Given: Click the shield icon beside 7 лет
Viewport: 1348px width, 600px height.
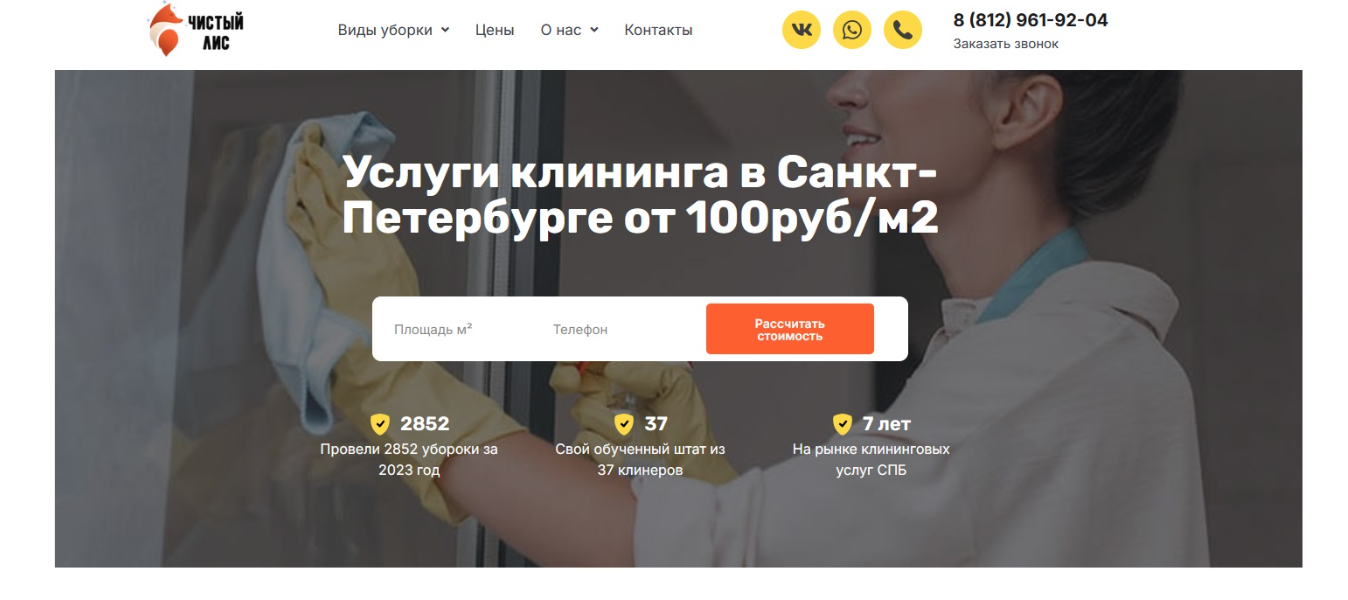Looking at the screenshot, I should 843,424.
